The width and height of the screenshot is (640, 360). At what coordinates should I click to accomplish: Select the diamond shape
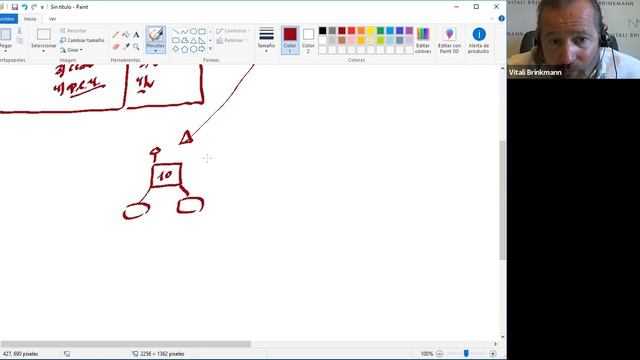coord(176,49)
